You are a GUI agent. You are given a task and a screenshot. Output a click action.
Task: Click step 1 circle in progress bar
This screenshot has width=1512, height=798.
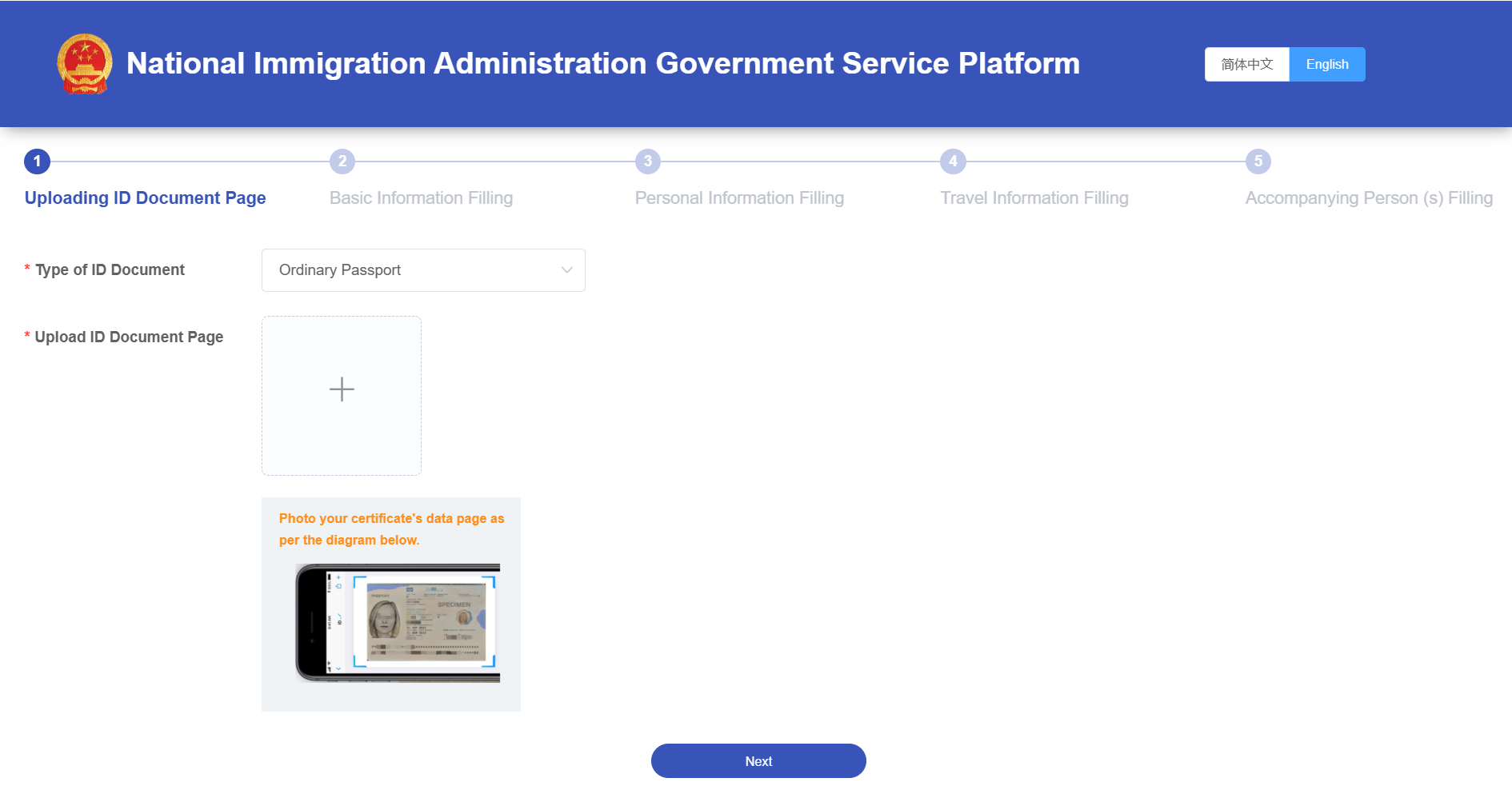click(x=38, y=162)
